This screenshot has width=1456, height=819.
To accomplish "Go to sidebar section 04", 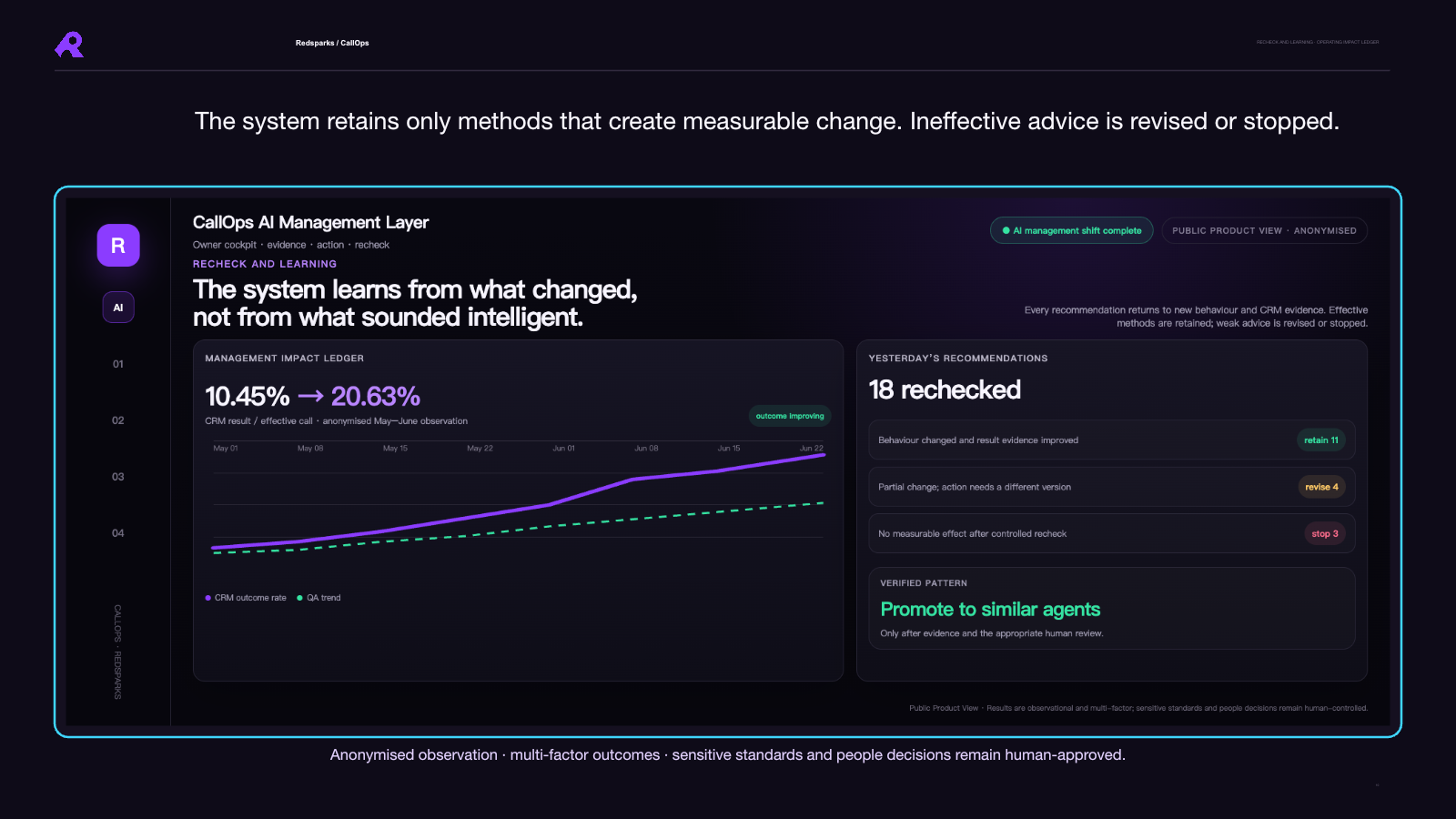I will click(x=118, y=533).
